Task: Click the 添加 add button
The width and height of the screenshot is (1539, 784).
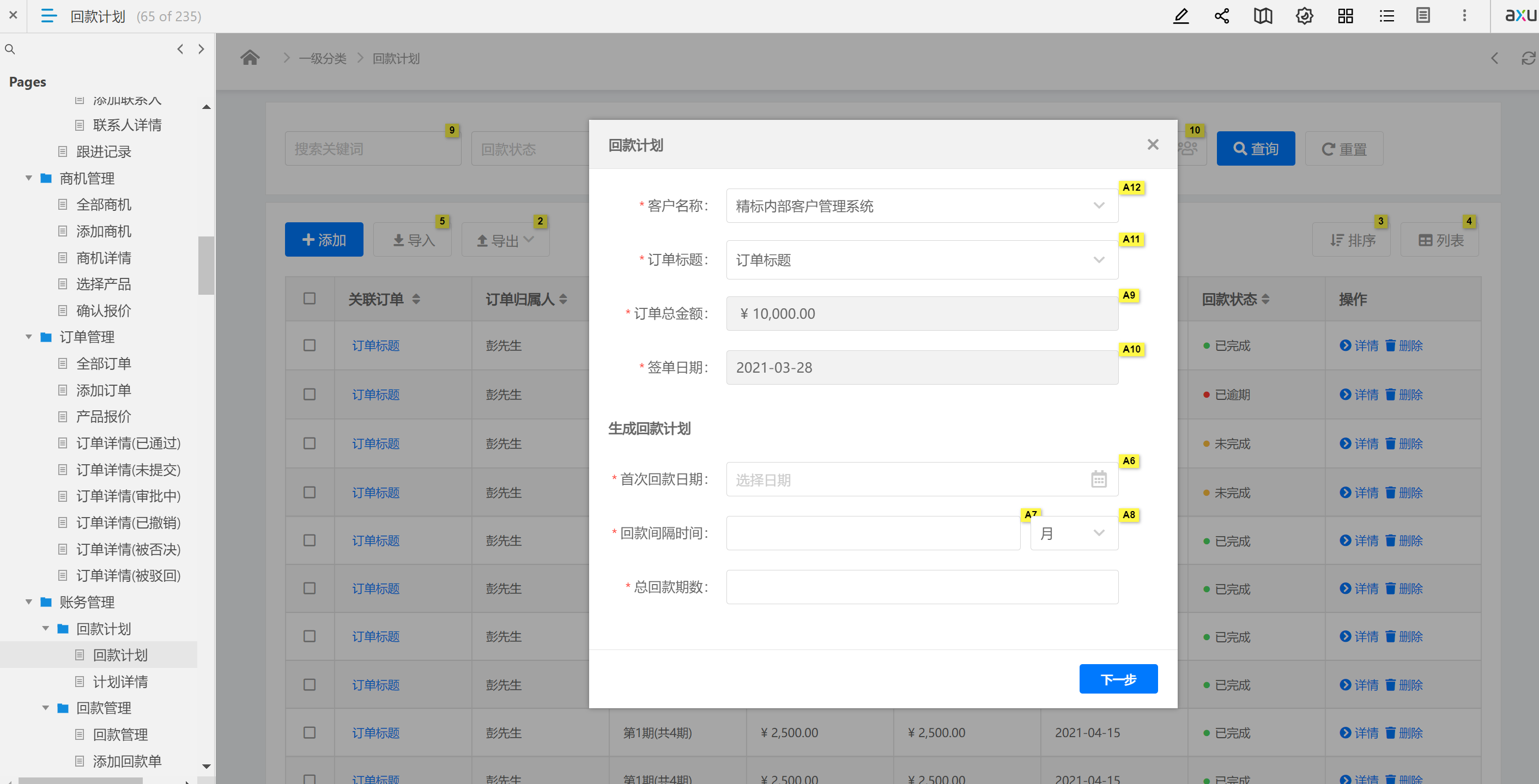Action: coord(324,239)
